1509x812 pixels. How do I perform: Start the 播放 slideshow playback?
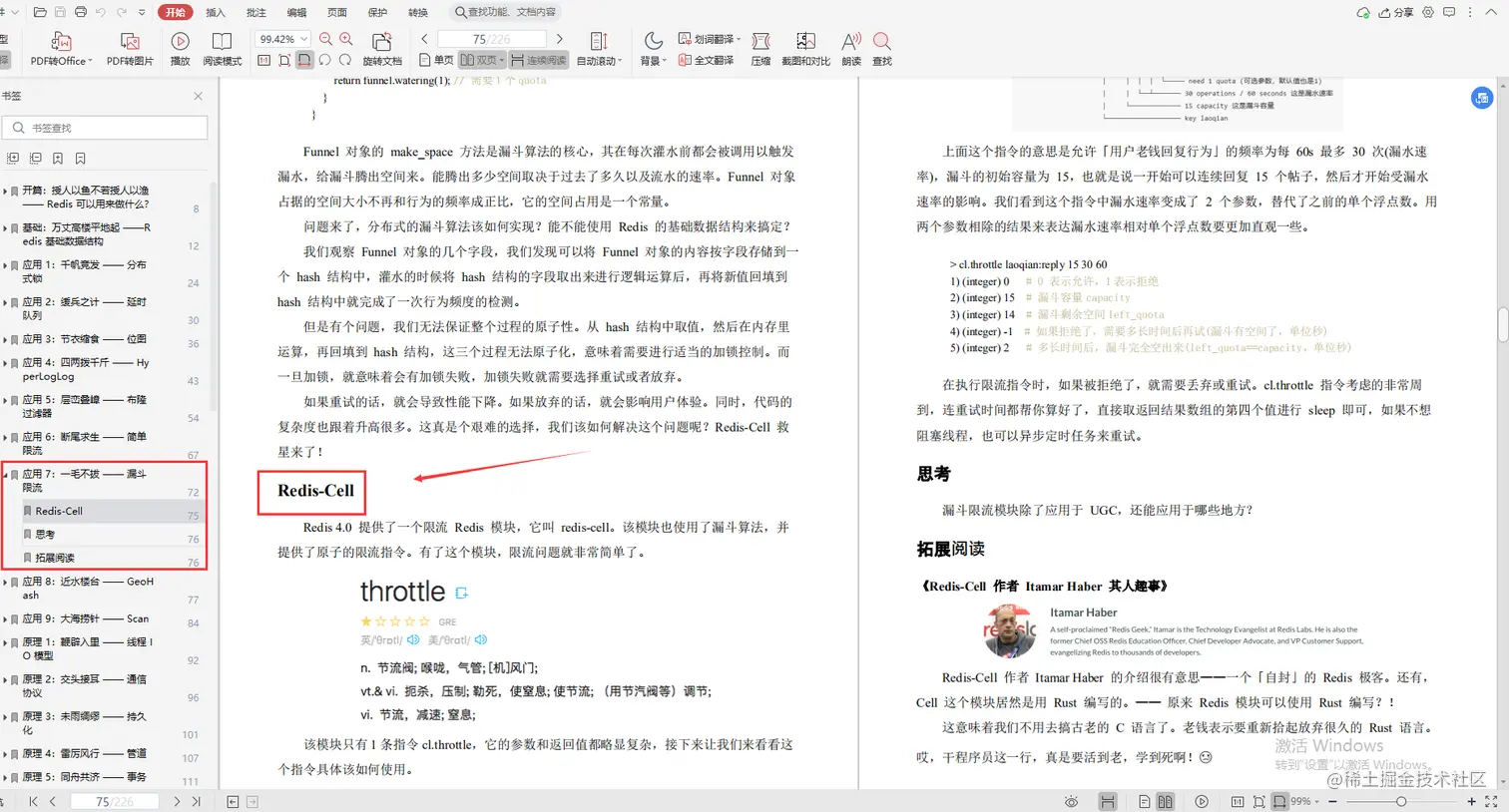tap(180, 44)
